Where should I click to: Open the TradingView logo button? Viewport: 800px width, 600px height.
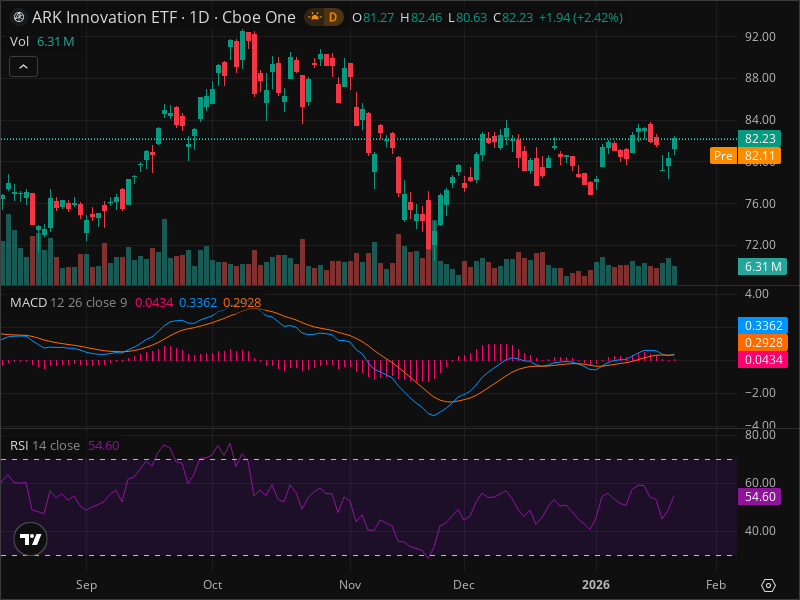(x=31, y=539)
